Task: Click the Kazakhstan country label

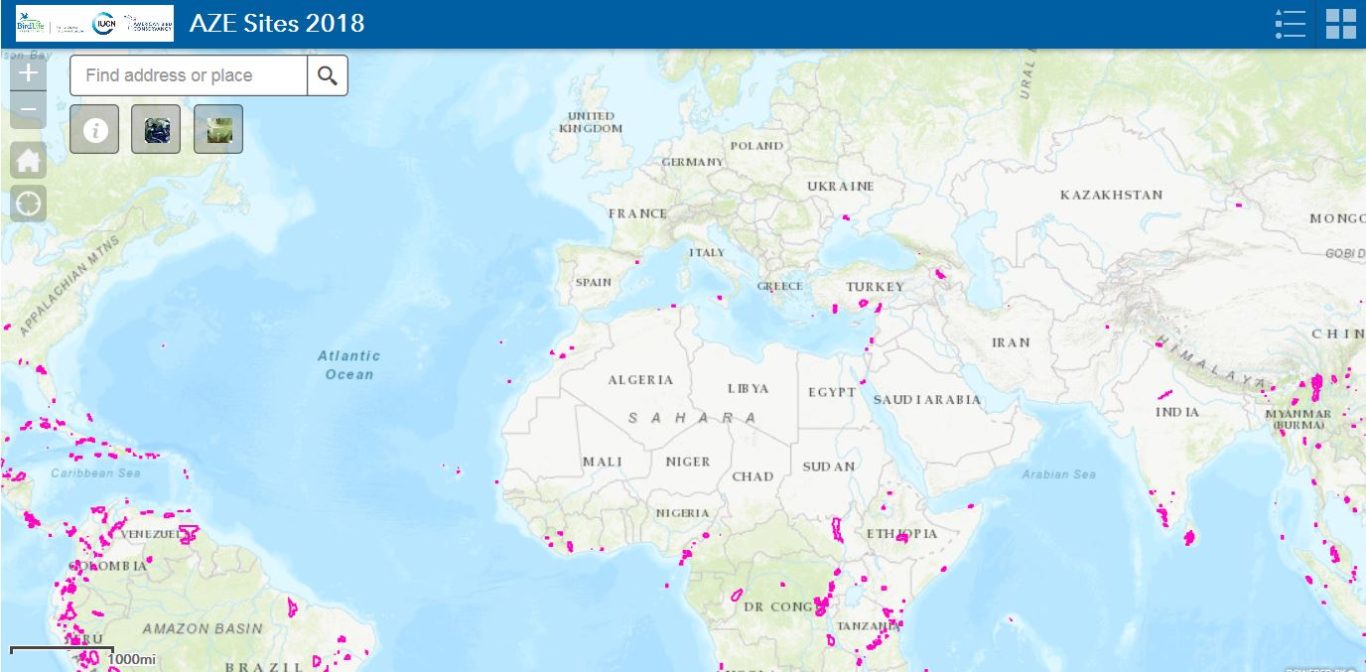Action: click(1111, 195)
